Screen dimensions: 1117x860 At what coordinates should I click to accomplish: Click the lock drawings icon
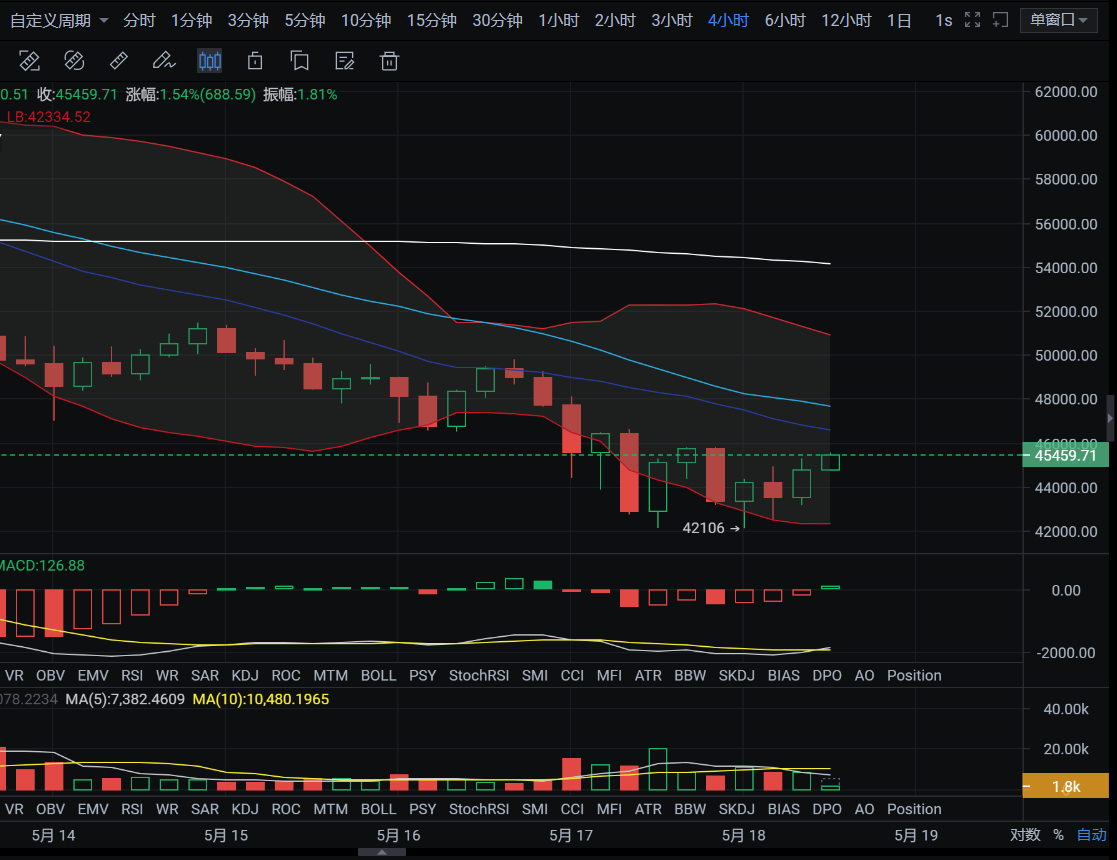[x=254, y=61]
